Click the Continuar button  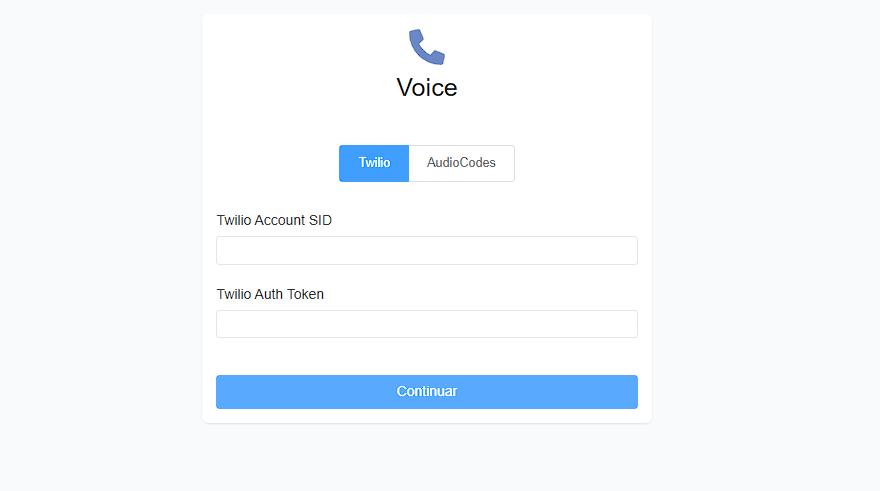pyautogui.click(x=427, y=392)
